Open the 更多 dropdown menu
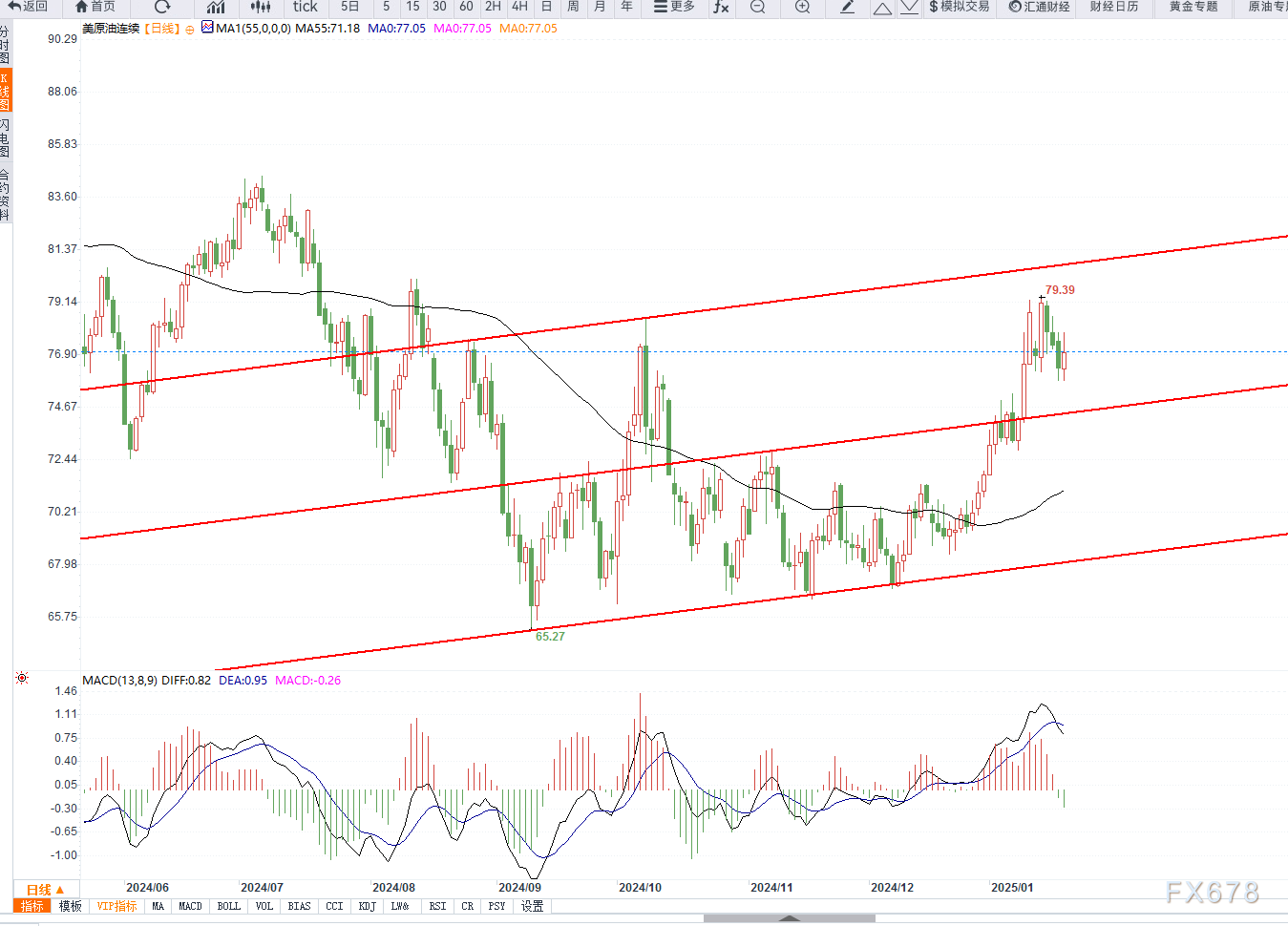This screenshot has height=926, width=1288. tap(674, 7)
